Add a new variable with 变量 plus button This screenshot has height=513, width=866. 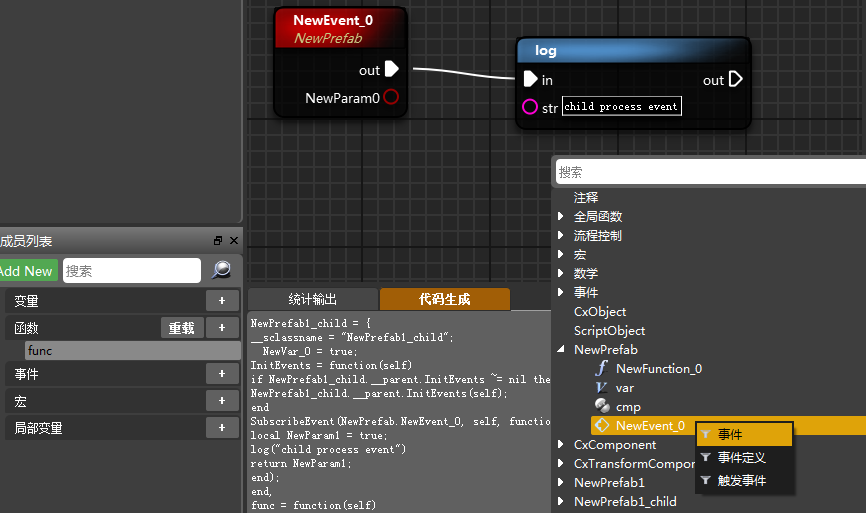(x=221, y=300)
